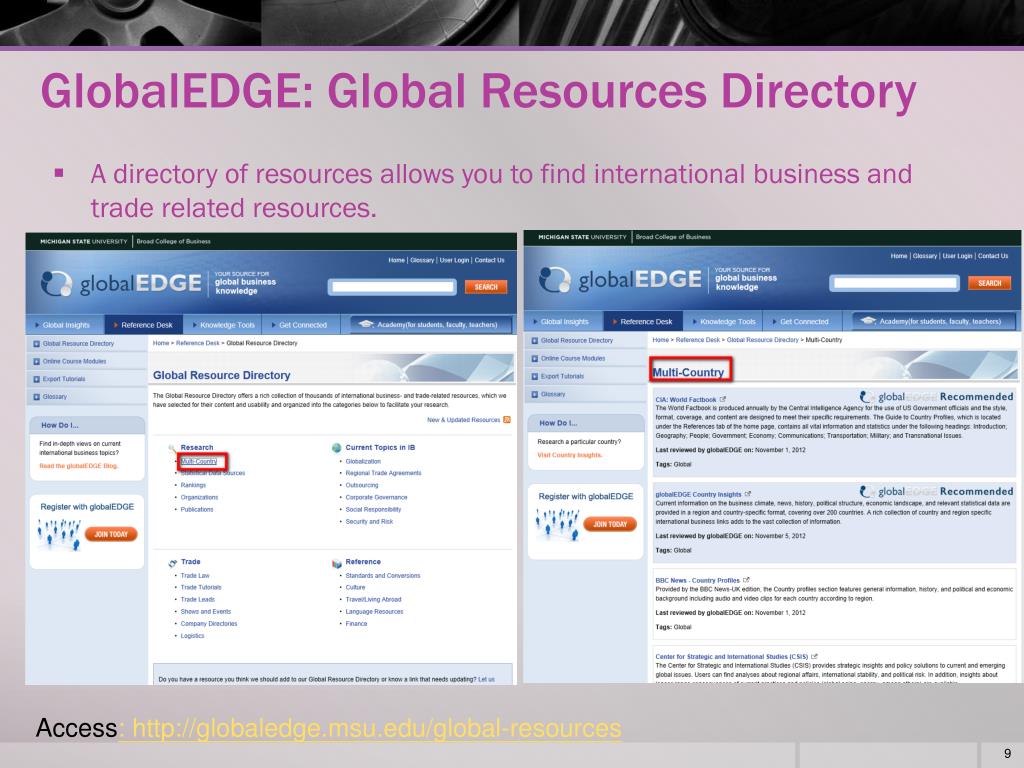The image size is (1024, 768).
Task: Open the CIA: World Factbook resource title
Action: point(686,399)
